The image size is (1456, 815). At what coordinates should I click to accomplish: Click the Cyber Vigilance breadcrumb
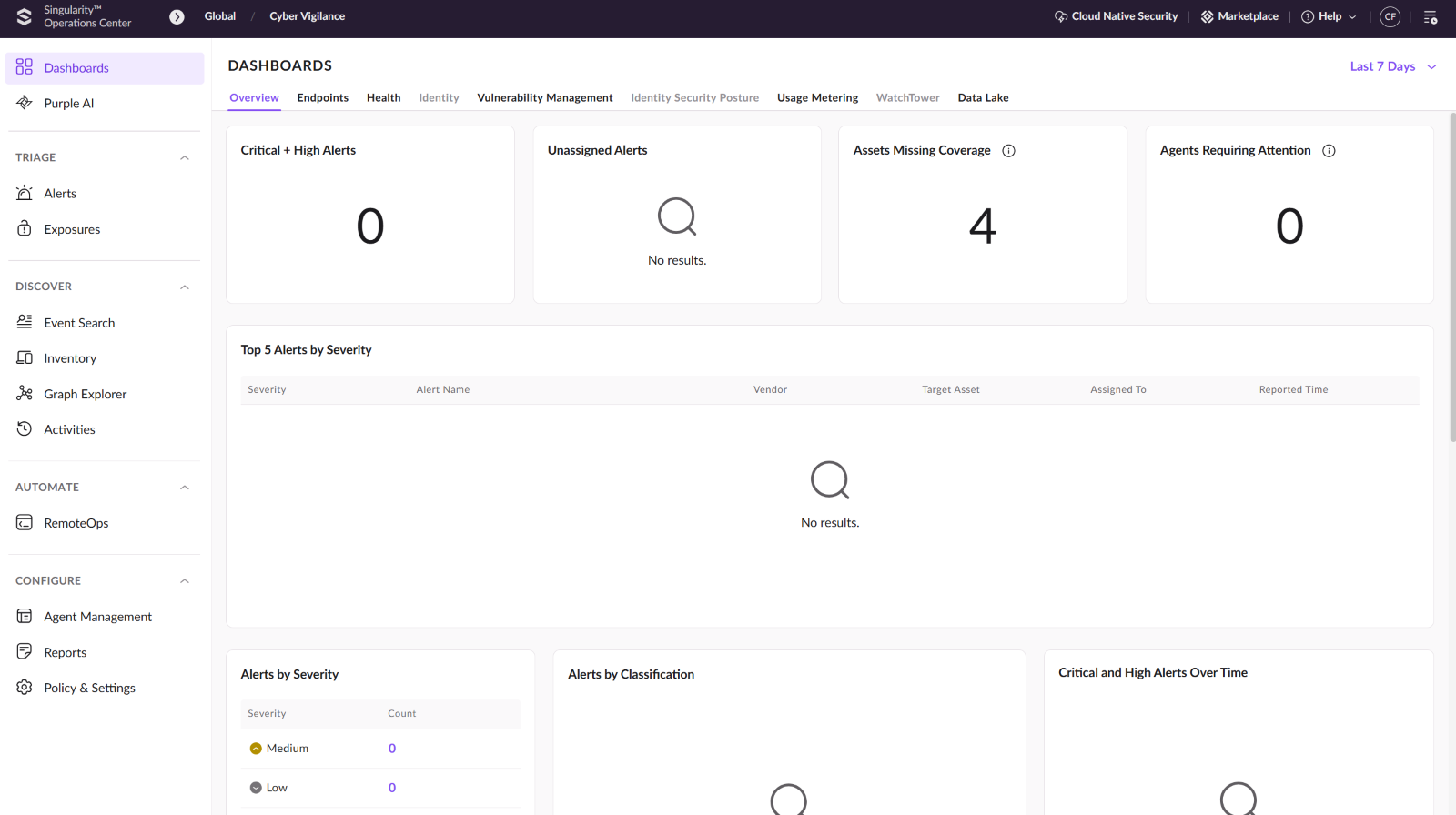point(307,16)
